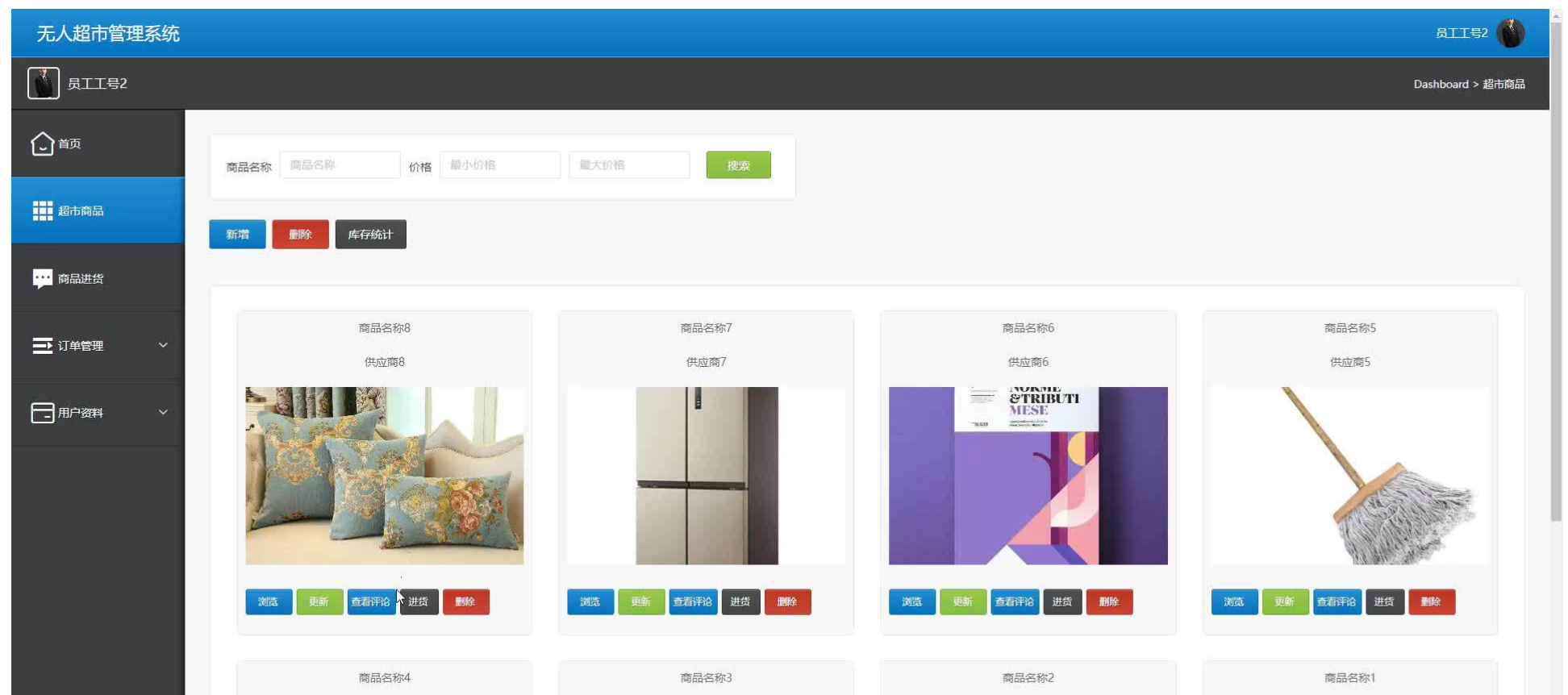Open 库存统计 stock statistics

[x=370, y=235]
